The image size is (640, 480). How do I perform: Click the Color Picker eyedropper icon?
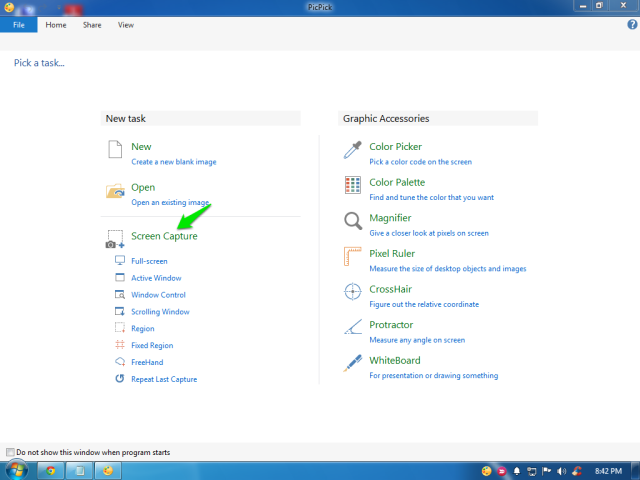[352, 150]
